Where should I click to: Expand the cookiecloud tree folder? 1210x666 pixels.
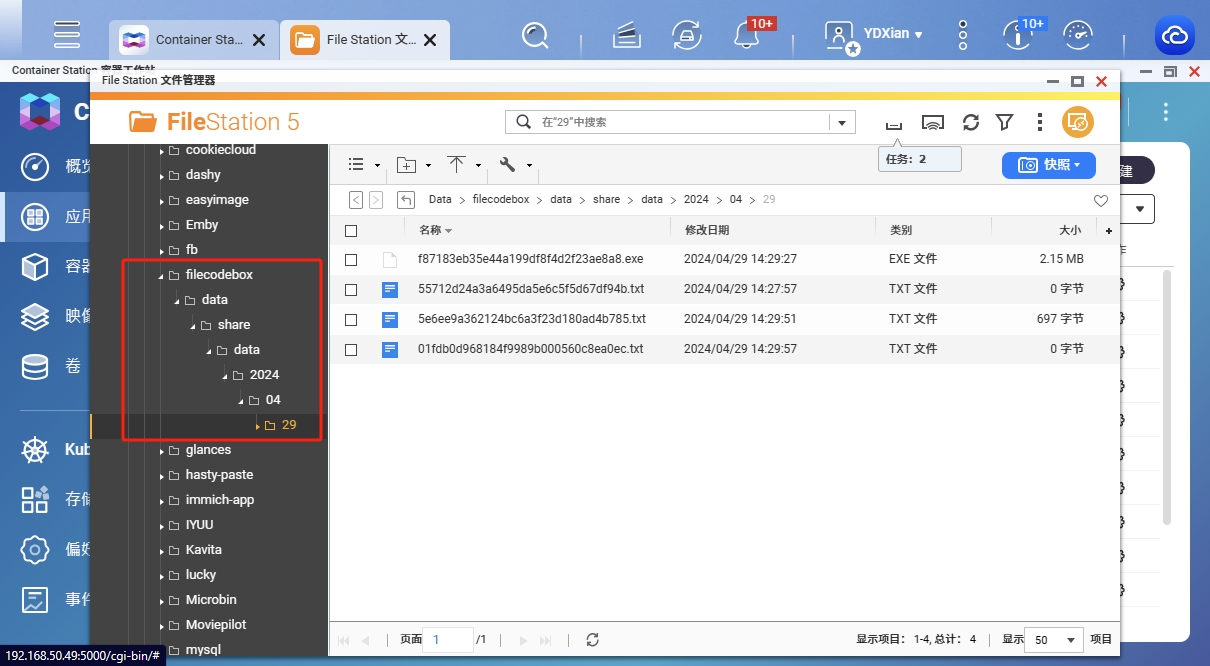coord(161,151)
